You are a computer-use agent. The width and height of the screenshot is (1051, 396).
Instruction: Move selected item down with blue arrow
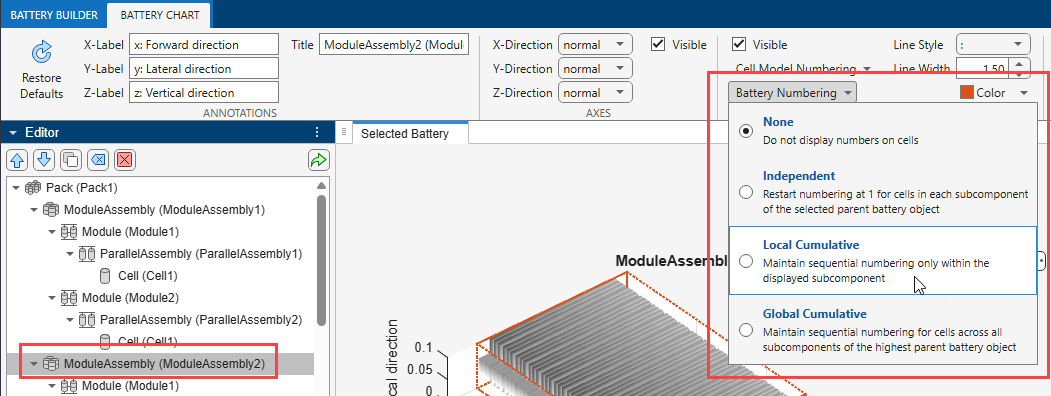pyautogui.click(x=44, y=159)
